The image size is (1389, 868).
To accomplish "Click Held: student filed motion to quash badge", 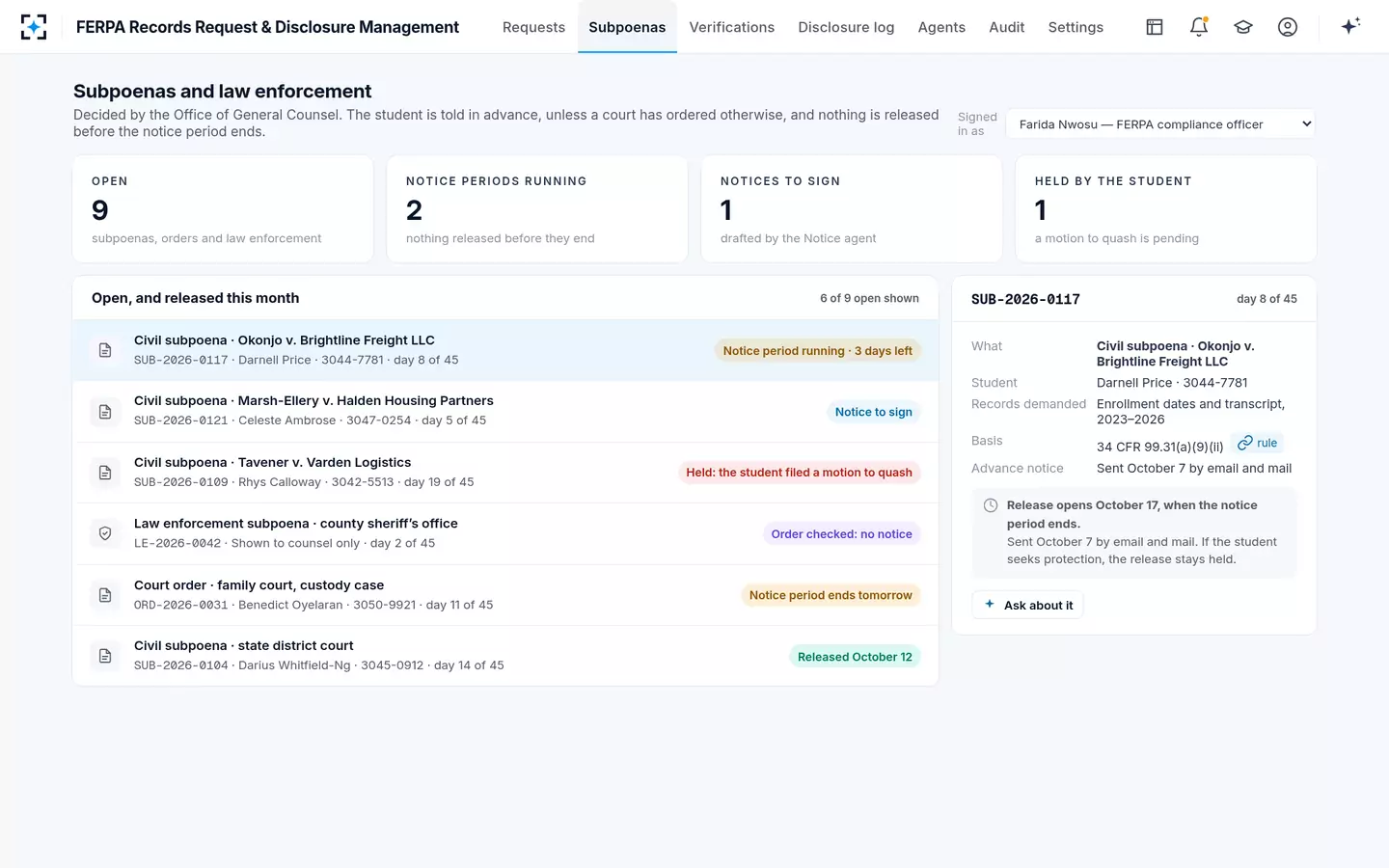I will pos(799,473).
